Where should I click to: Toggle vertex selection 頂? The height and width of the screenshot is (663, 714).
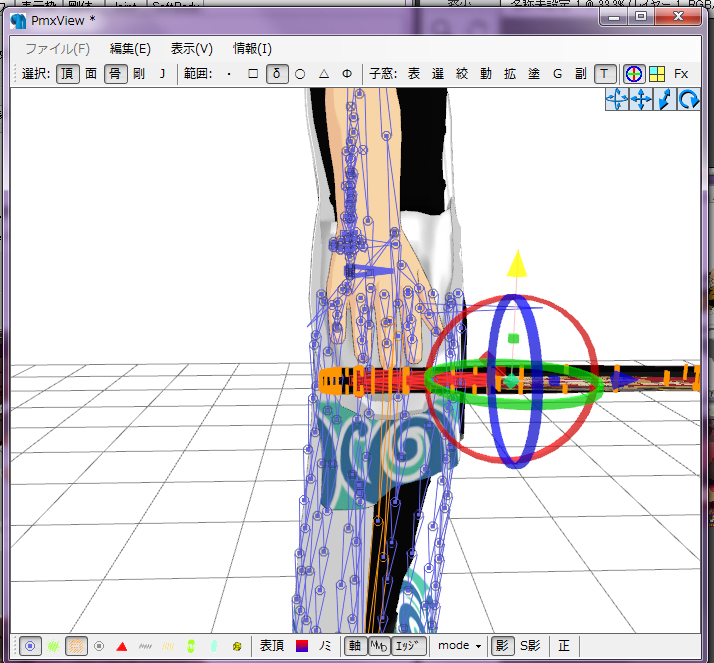pos(67,74)
